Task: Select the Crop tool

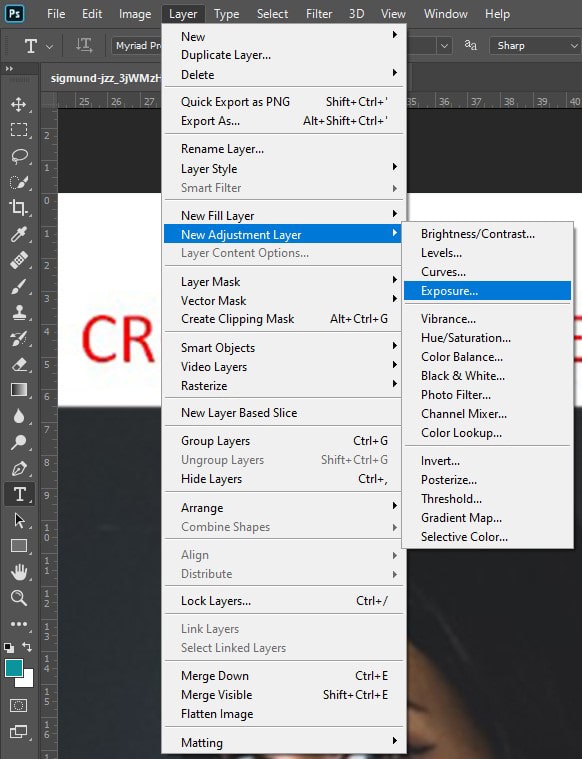Action: pos(19,208)
